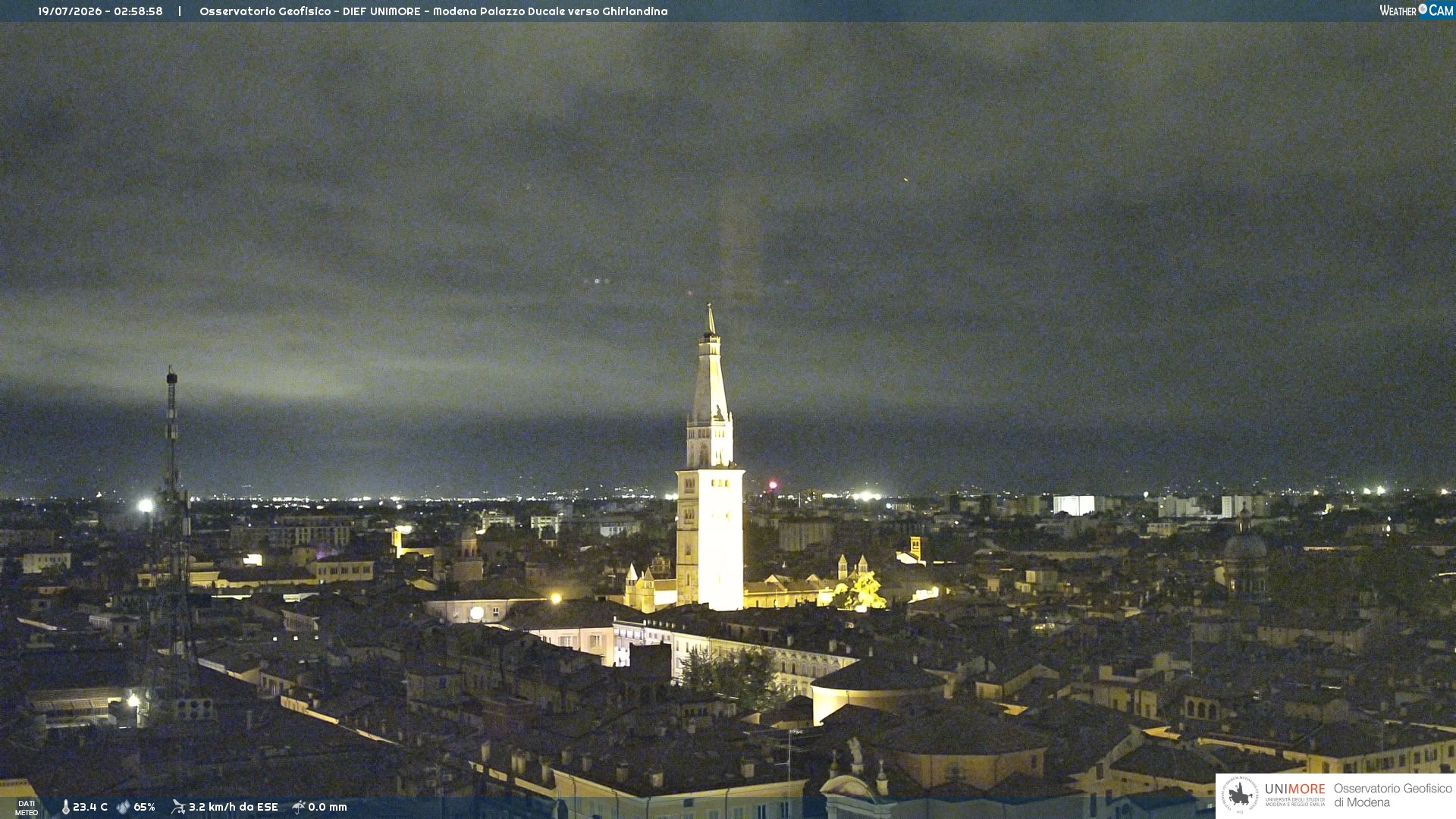Select the timestamp 19/07/2026 - 02:58:58
The height and width of the screenshot is (819, 1456).
100,11
